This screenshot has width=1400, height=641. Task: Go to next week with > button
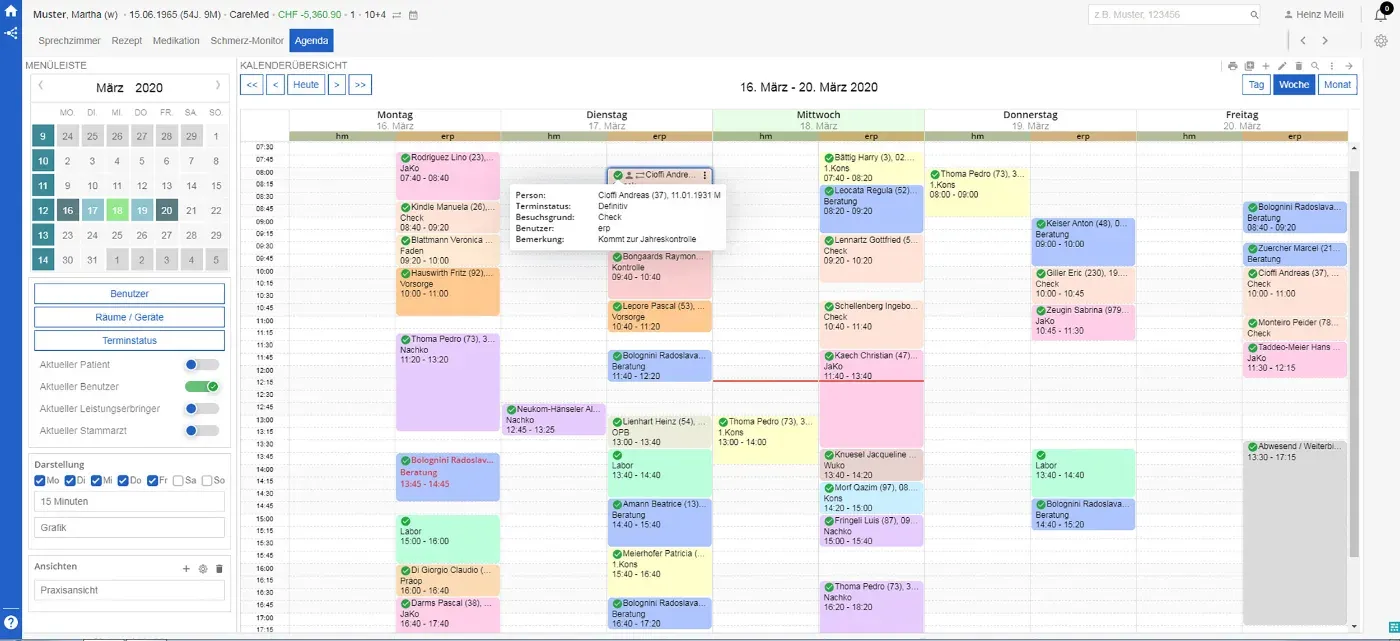(x=337, y=85)
